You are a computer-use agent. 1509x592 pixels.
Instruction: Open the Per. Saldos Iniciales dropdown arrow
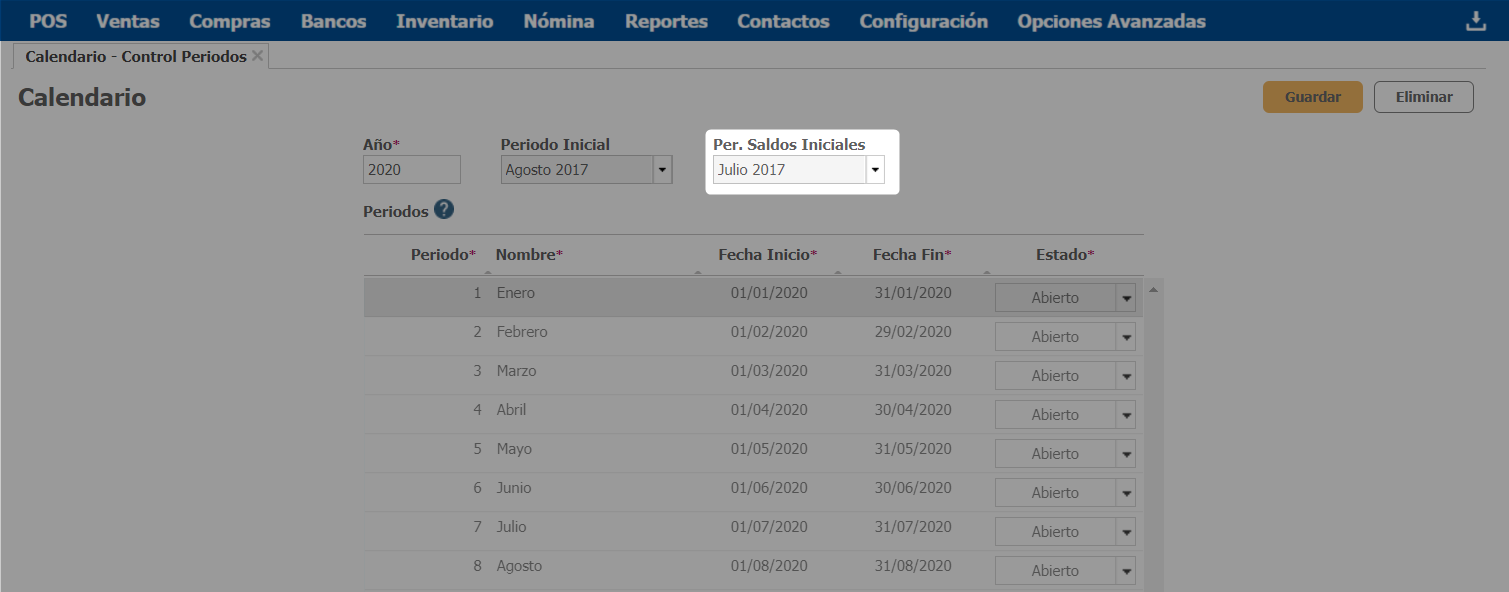(875, 170)
